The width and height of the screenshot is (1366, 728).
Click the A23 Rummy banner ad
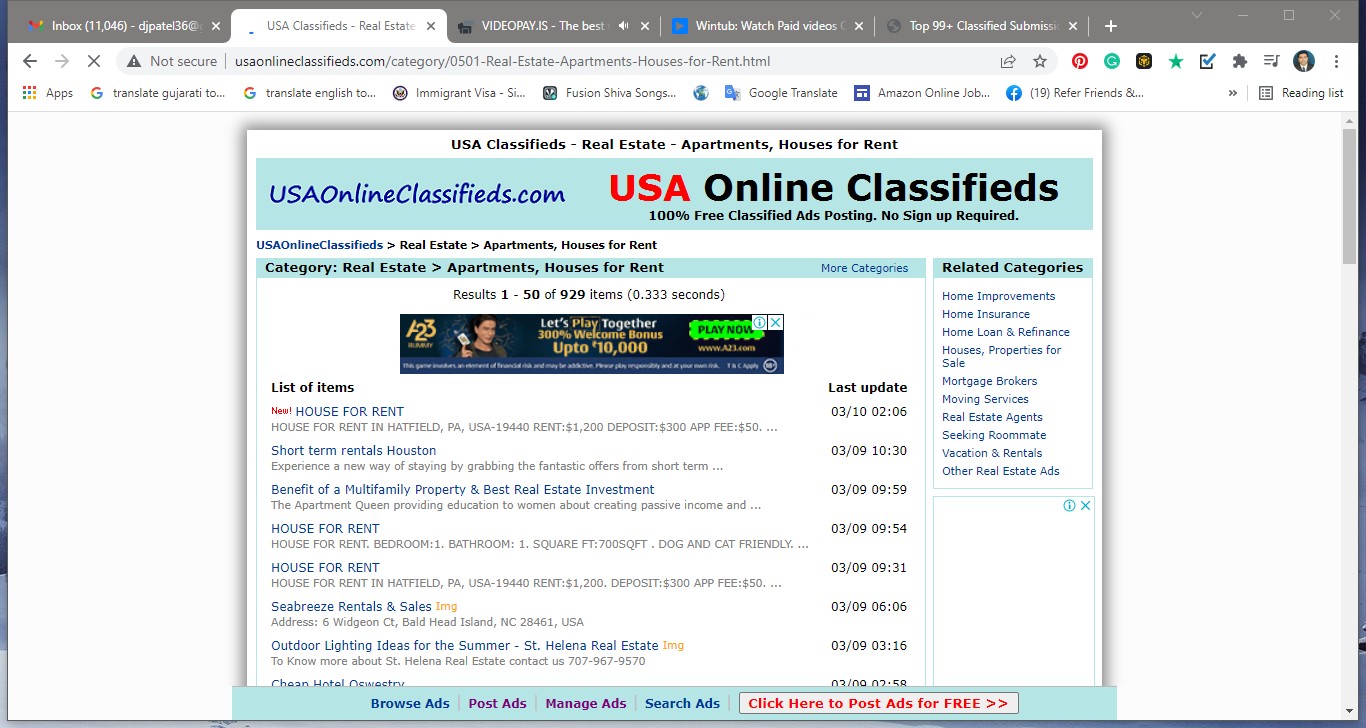[x=592, y=344]
